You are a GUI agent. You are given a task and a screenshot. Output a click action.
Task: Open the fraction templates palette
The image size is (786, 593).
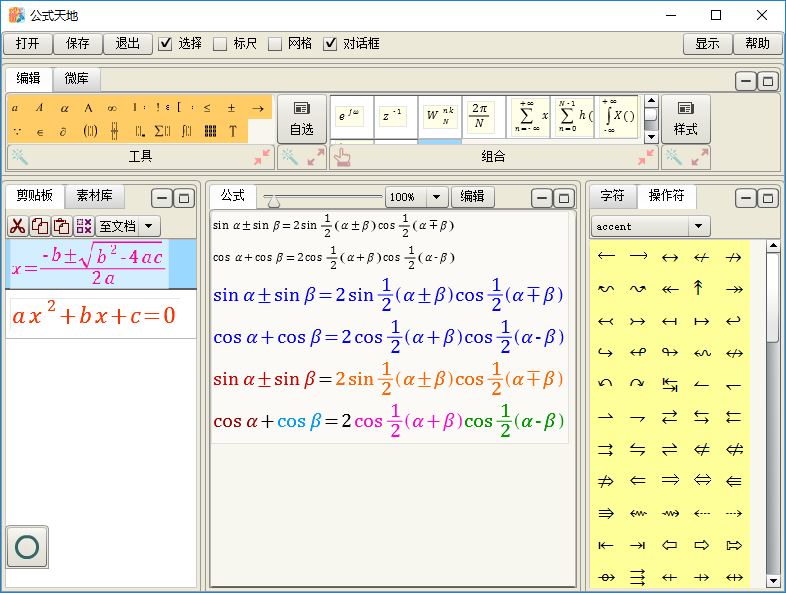tap(114, 131)
